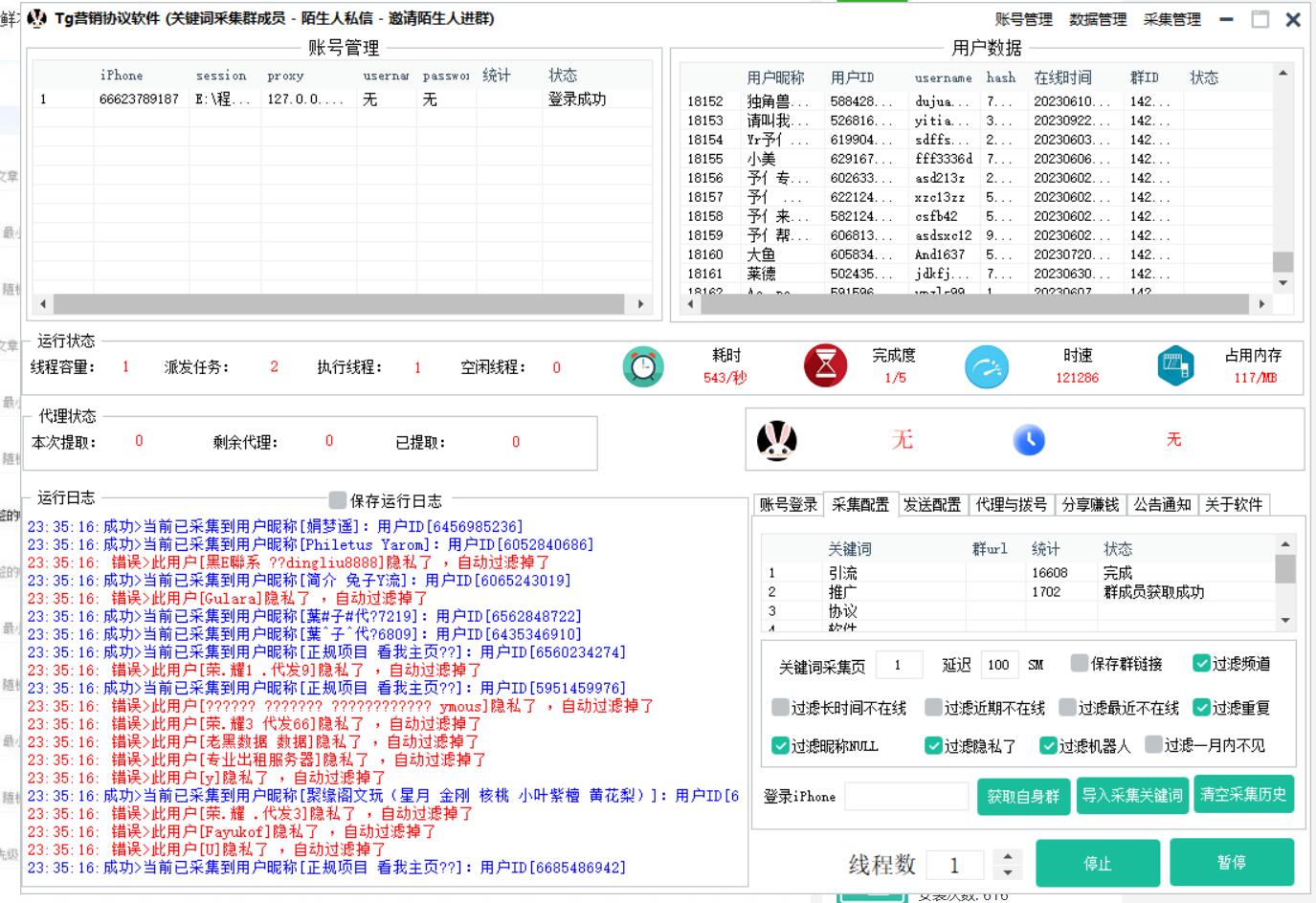Click the app logo in title bar
Screen dimensions: 1316x903
(37, 18)
